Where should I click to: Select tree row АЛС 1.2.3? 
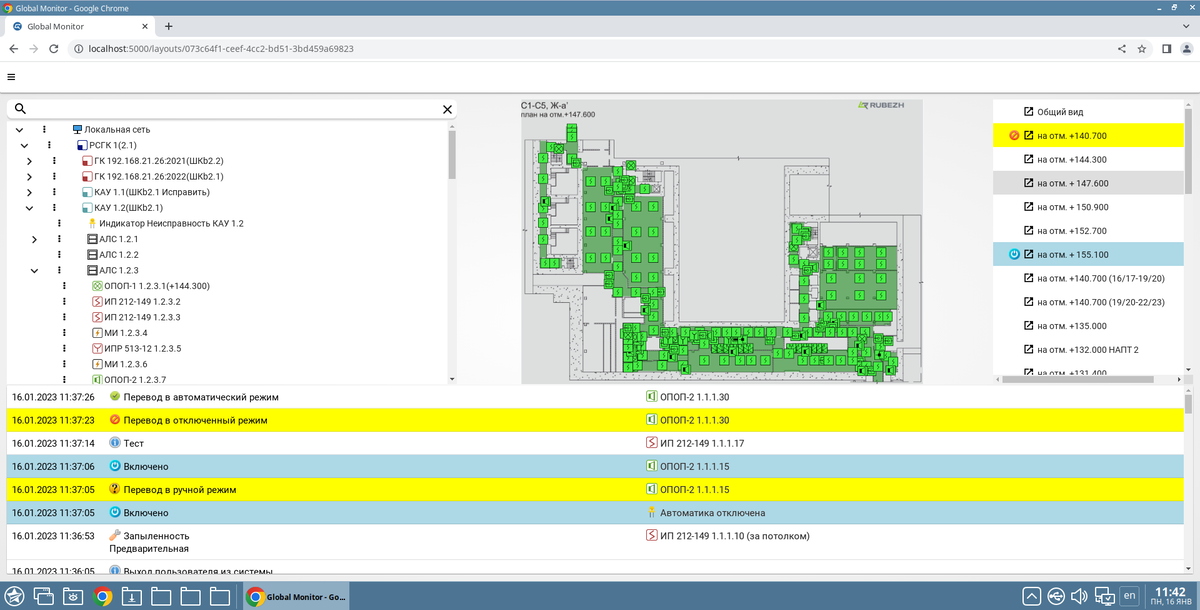click(x=118, y=270)
